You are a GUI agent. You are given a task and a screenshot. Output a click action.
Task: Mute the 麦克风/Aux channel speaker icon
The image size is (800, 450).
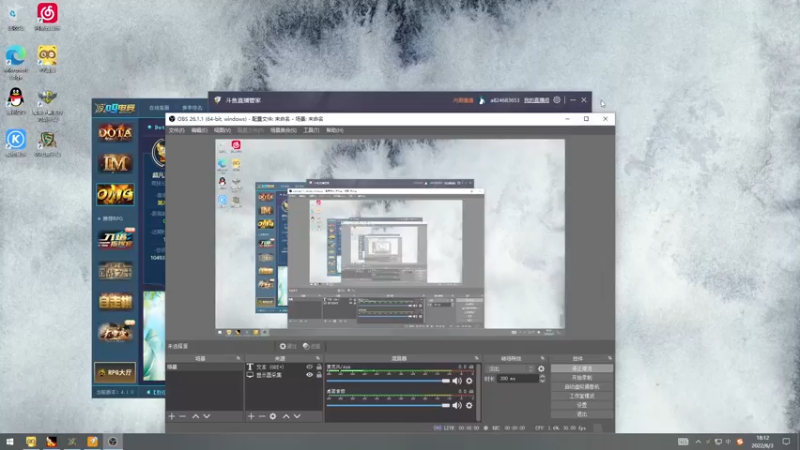pyautogui.click(x=457, y=381)
